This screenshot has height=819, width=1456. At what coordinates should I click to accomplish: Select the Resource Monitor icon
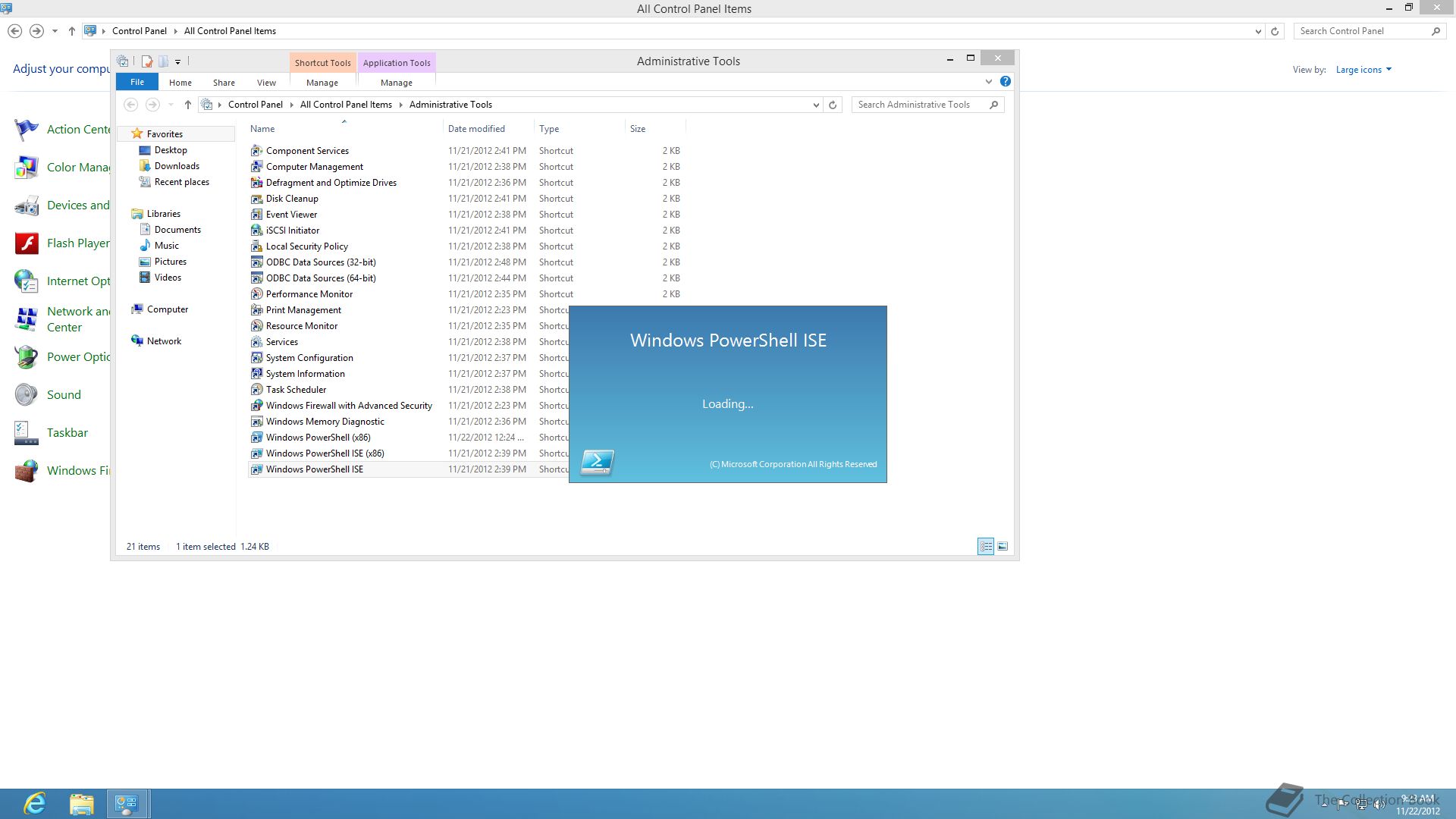pyautogui.click(x=257, y=326)
